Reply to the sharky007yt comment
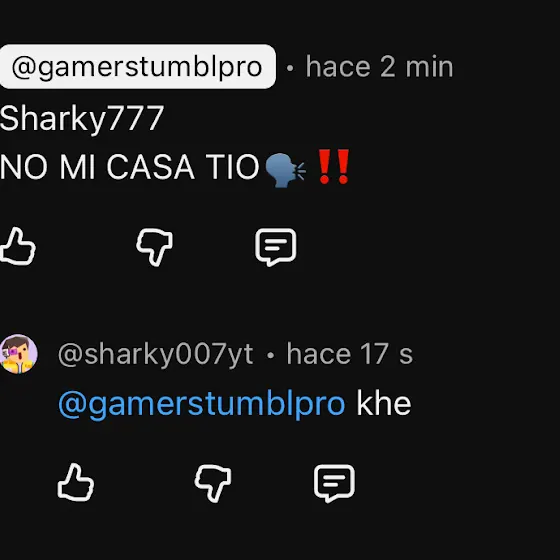Viewport: 560px width, 560px height. (334, 483)
